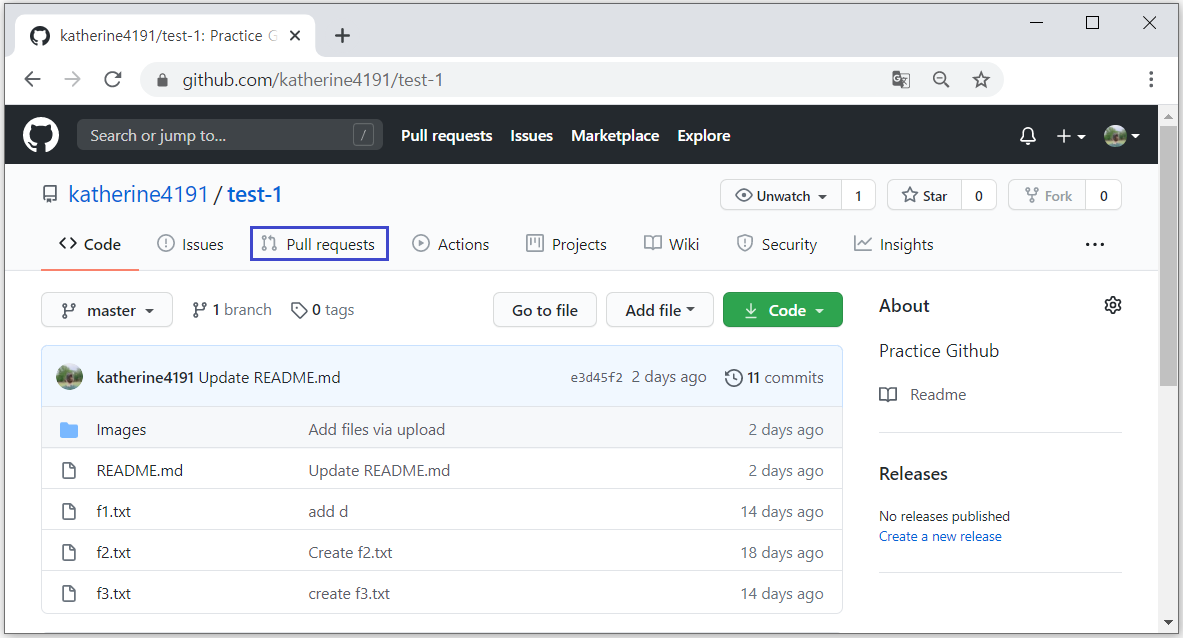Switch to repository Pull requests tab
This screenshot has height=638, width=1183.
[319, 244]
